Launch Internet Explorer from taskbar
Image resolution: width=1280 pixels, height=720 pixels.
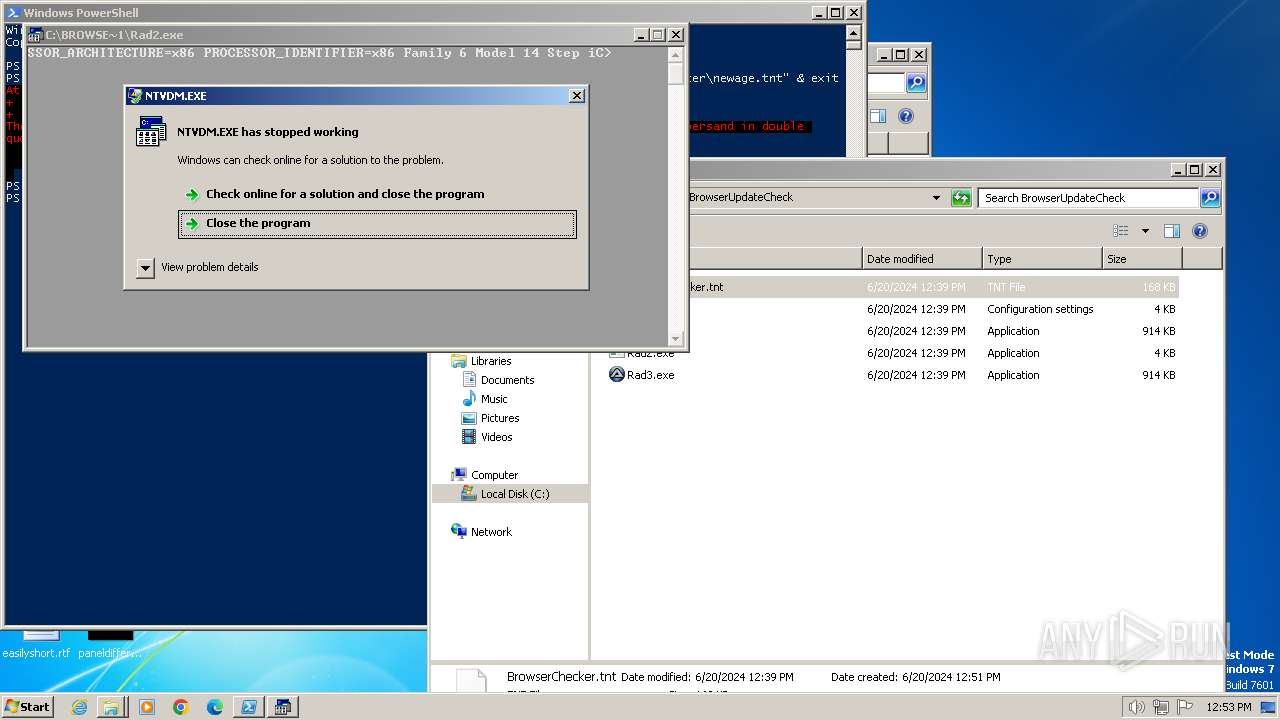pyautogui.click(x=79, y=707)
